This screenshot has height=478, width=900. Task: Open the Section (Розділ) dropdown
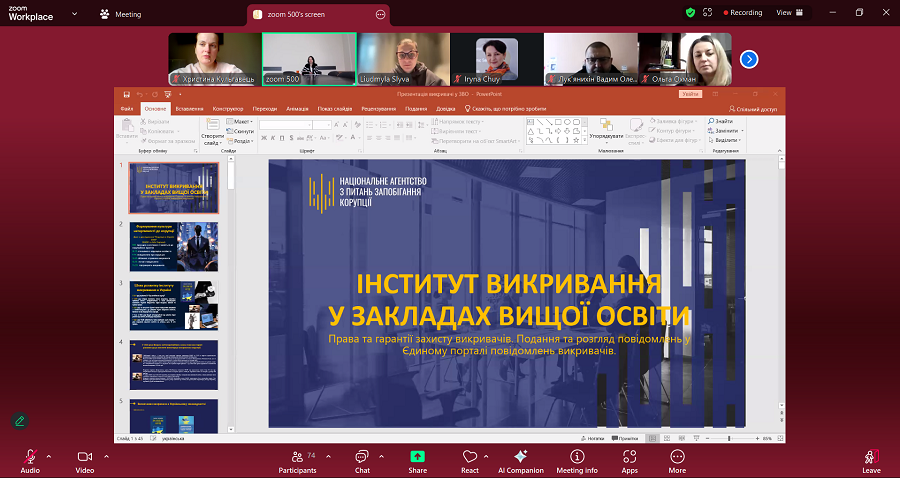pos(240,141)
